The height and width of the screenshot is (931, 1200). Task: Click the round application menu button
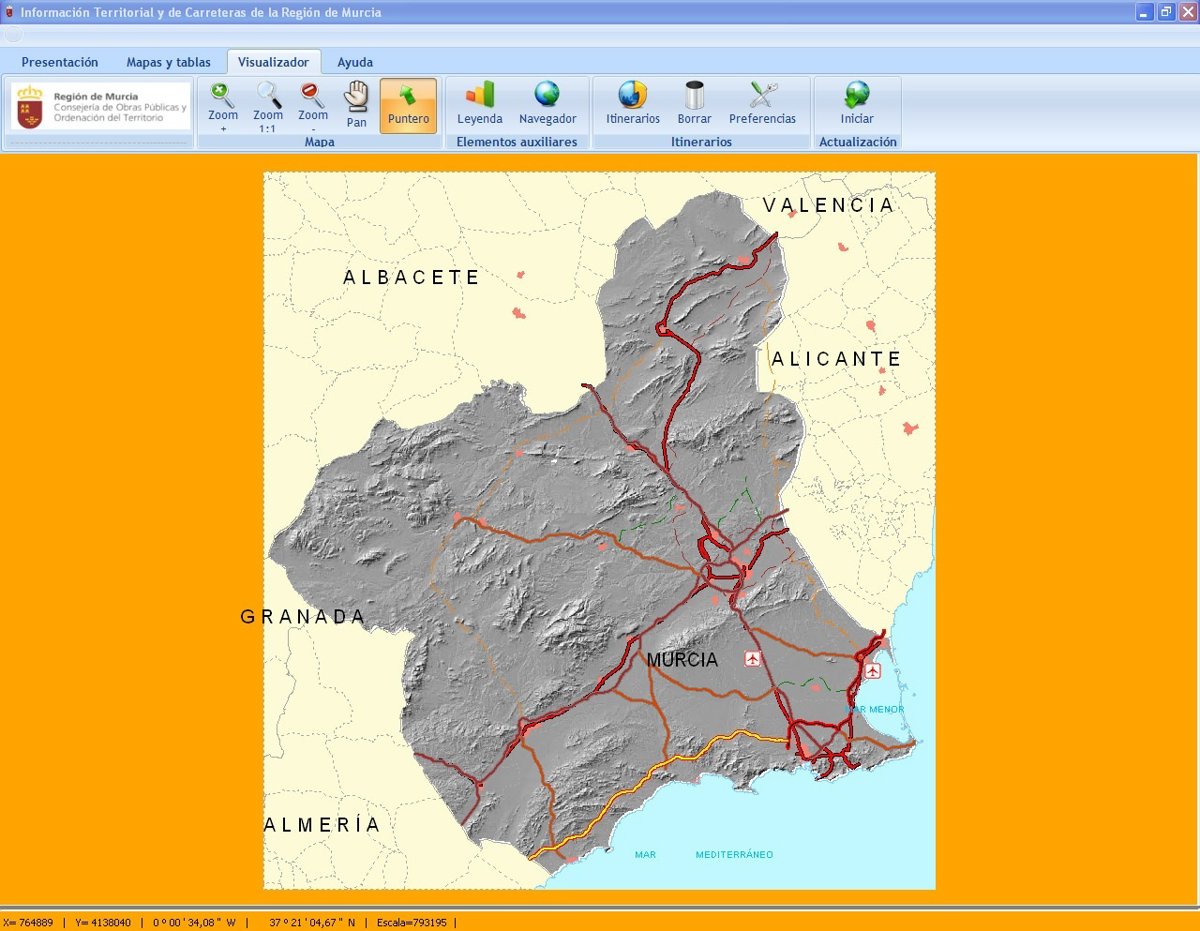tap(13, 35)
